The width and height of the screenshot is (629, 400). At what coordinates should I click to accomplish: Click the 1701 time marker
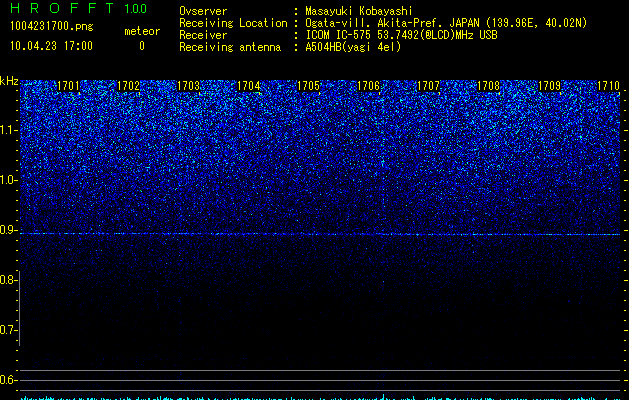(69, 86)
